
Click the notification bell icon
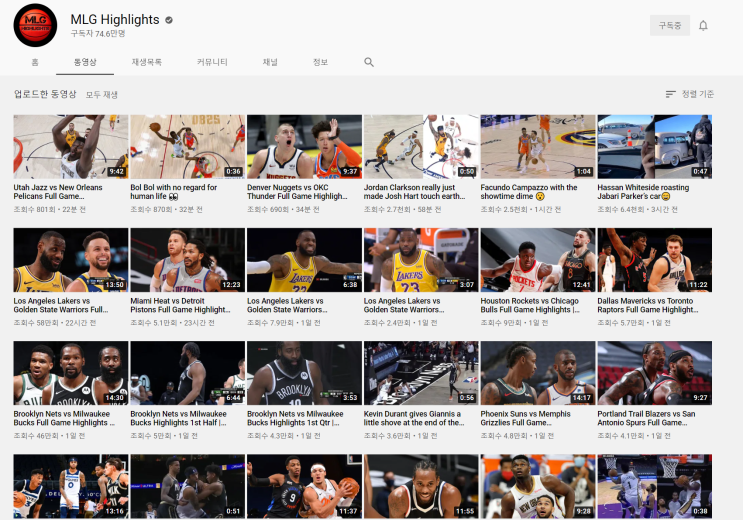pos(703,26)
